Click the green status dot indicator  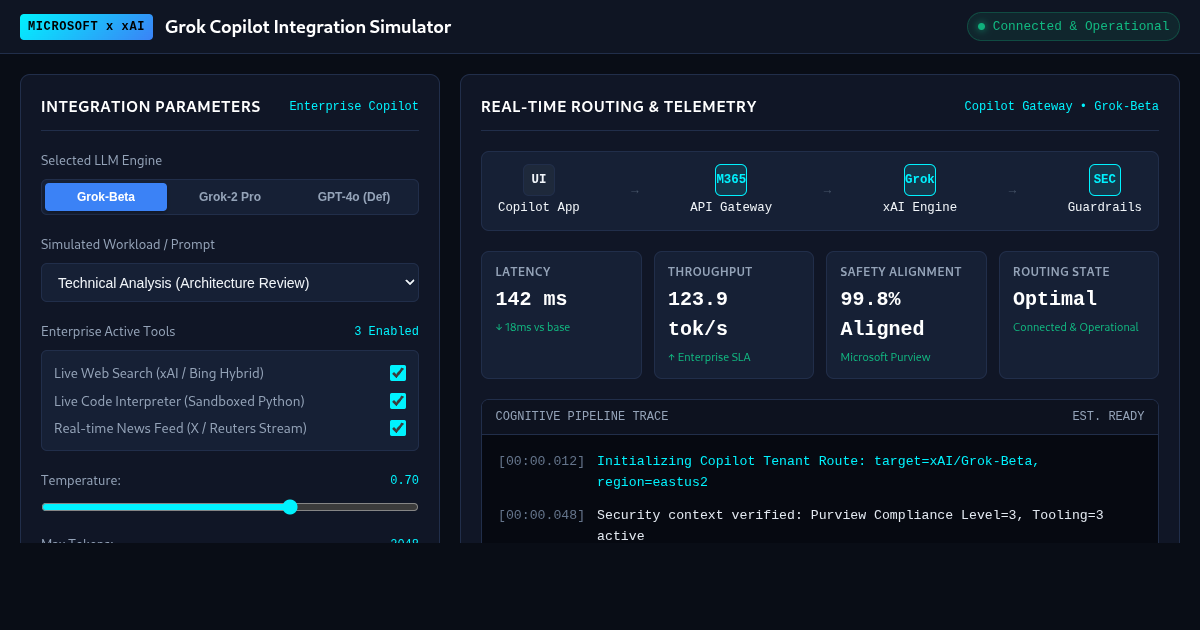point(981,27)
